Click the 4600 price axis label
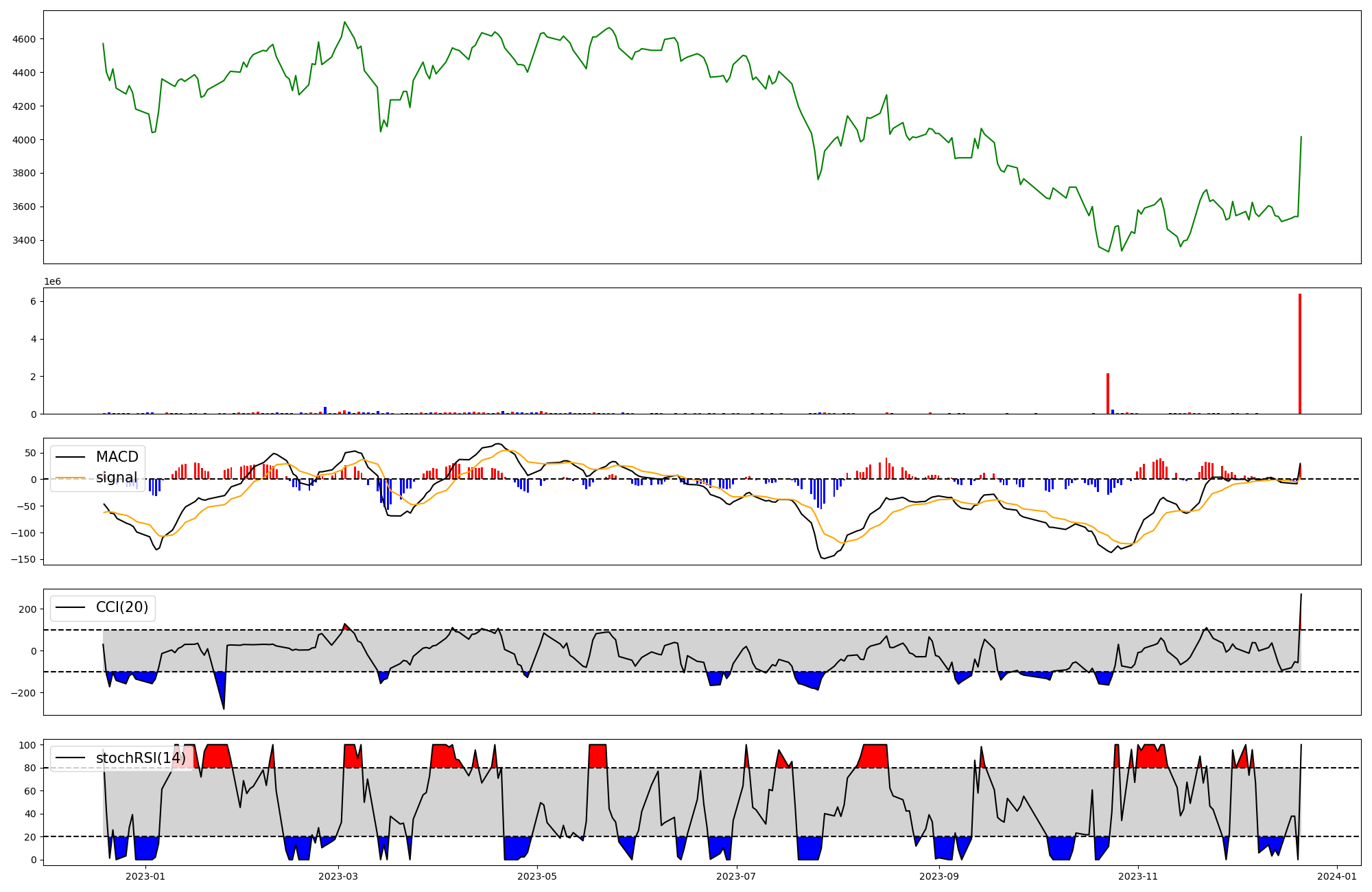Viewport: 1372px width, 892px height. (24, 39)
